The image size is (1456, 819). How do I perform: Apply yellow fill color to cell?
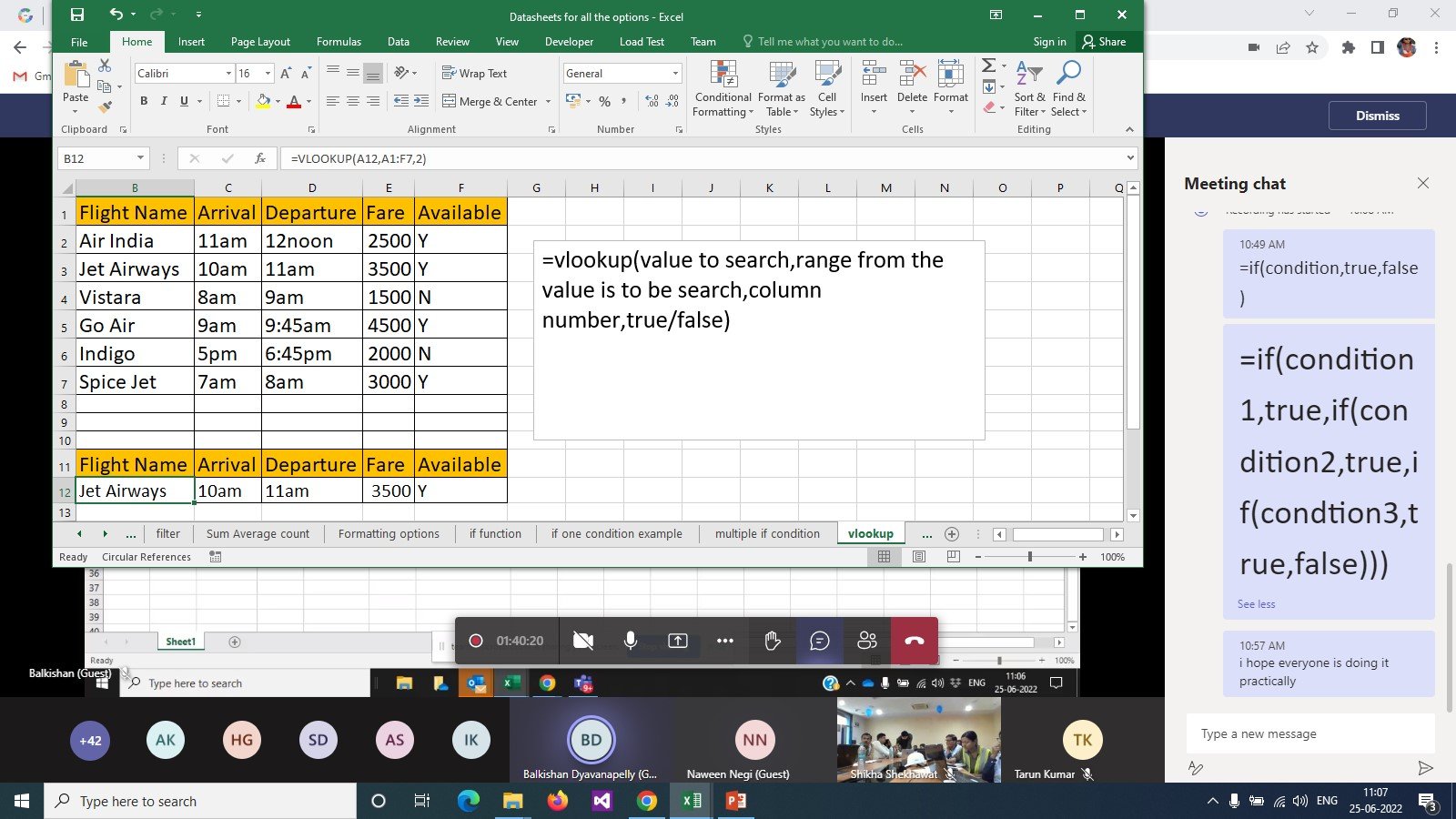click(262, 101)
